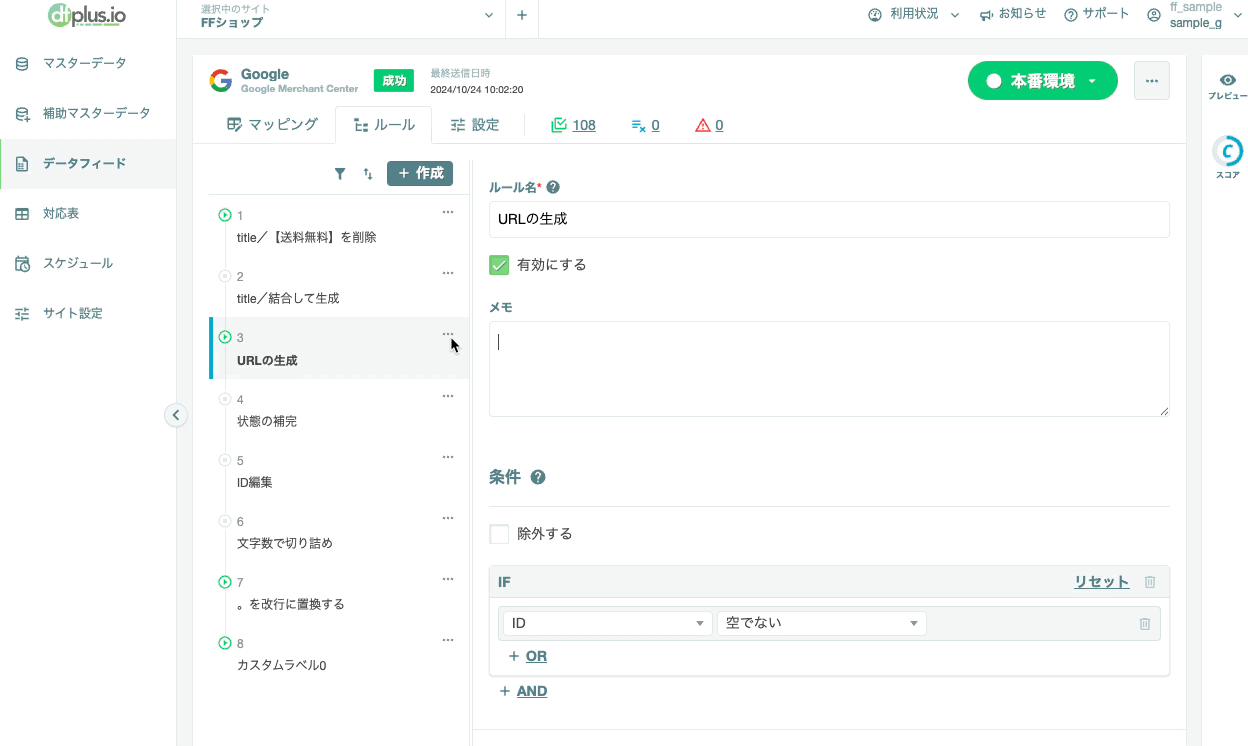
Task: Add an OR condition
Action: pyautogui.click(x=527, y=656)
